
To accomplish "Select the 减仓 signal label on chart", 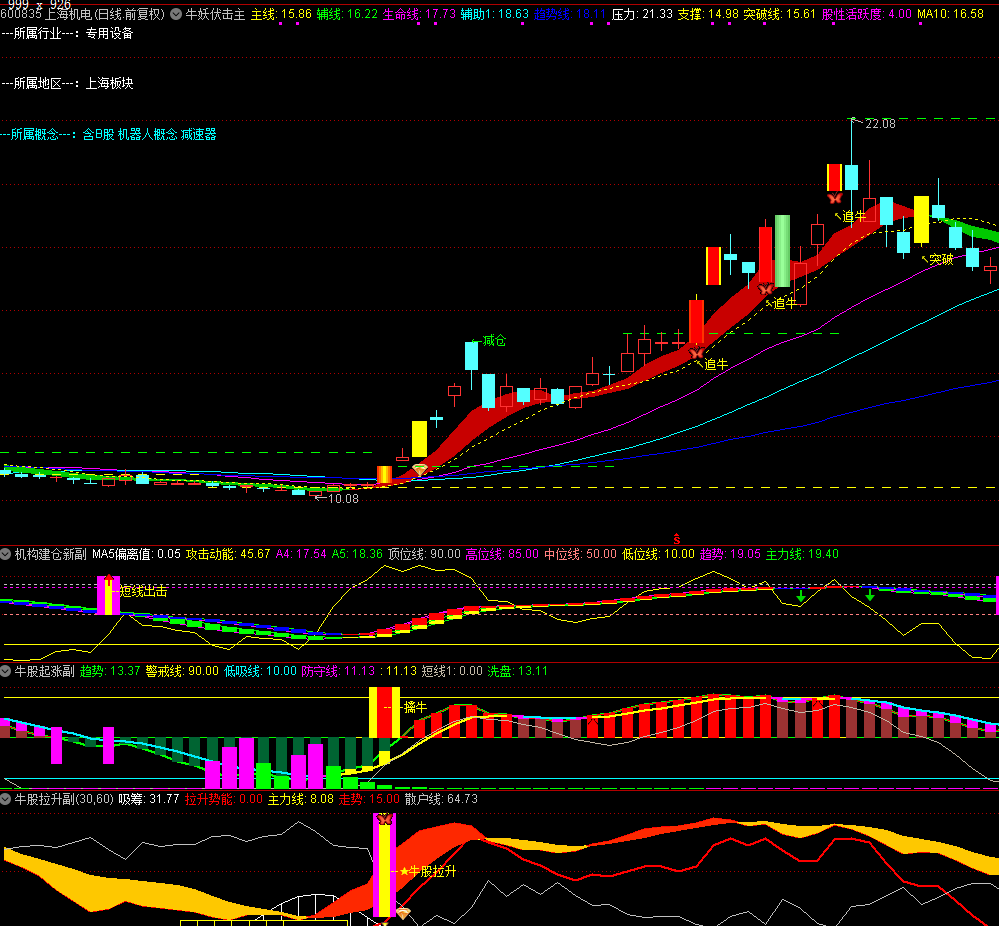I will click(494, 340).
